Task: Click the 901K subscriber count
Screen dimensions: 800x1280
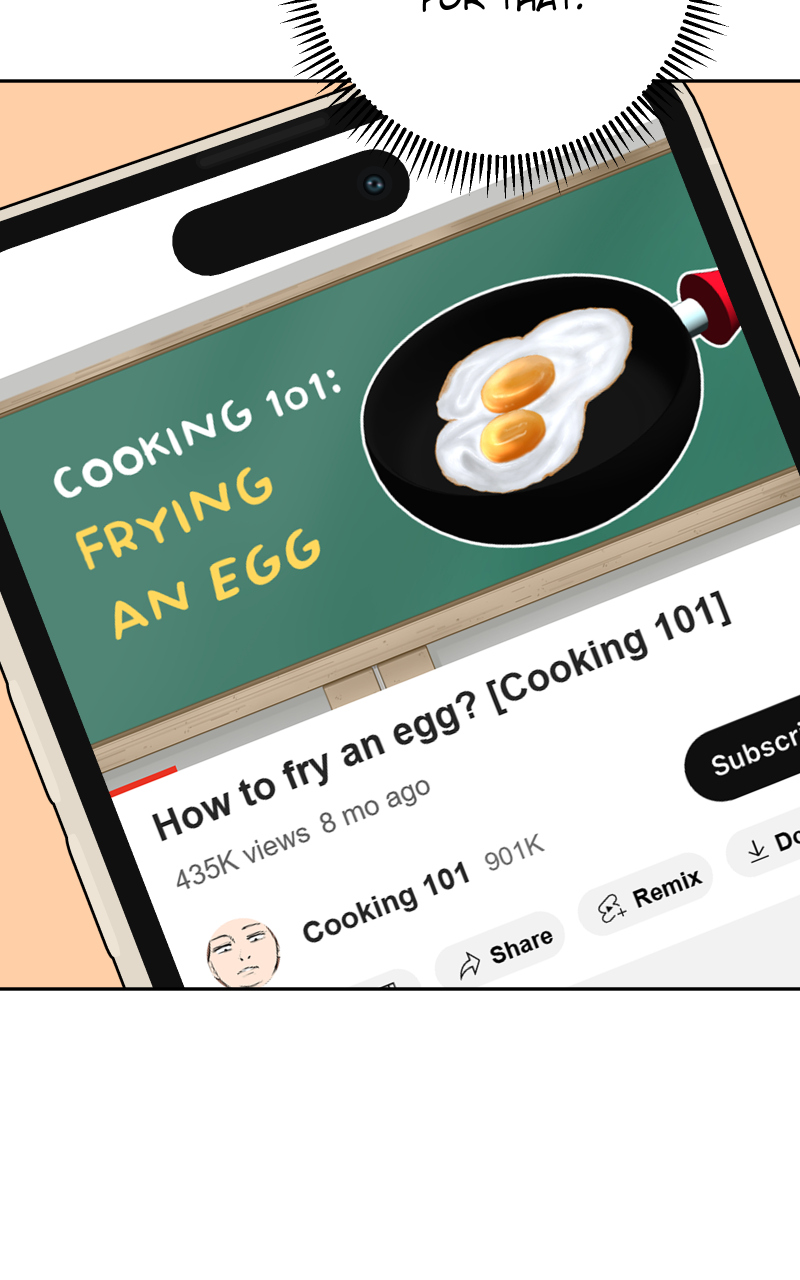Action: [514, 853]
